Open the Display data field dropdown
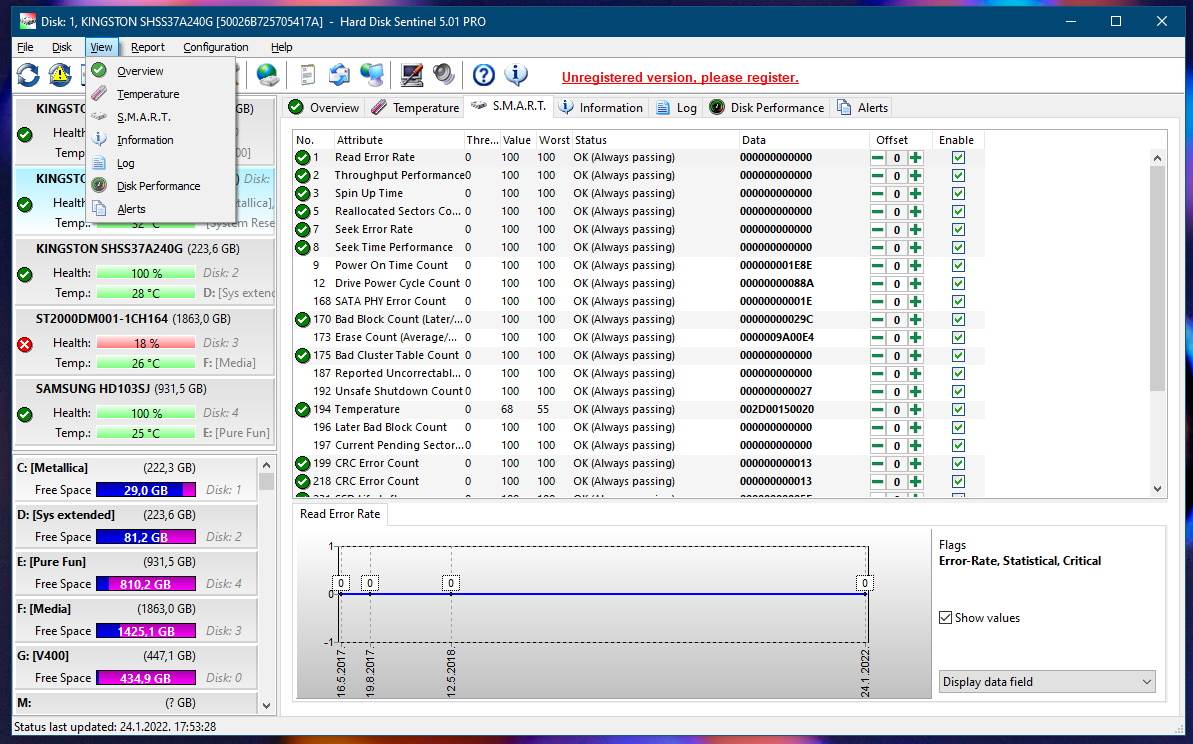The height and width of the screenshot is (744, 1193). 1046,681
